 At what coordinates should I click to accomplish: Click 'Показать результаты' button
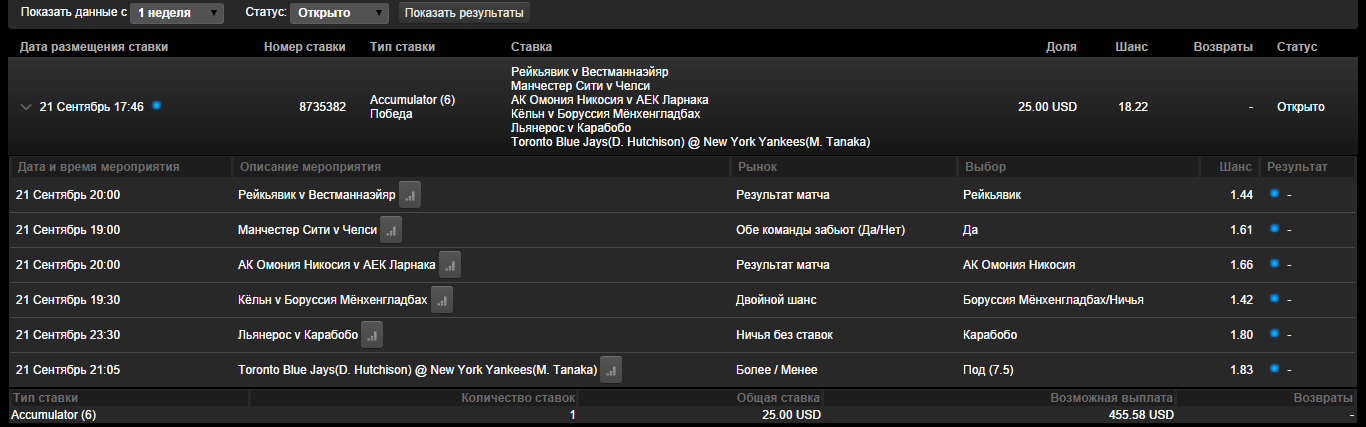(464, 13)
